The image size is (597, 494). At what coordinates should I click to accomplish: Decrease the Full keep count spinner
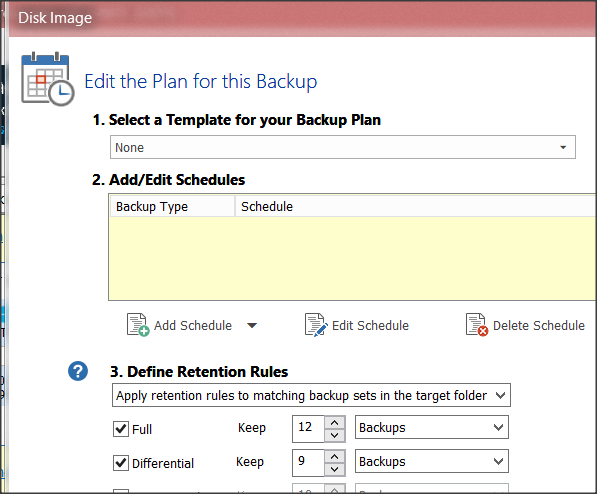[x=335, y=435]
